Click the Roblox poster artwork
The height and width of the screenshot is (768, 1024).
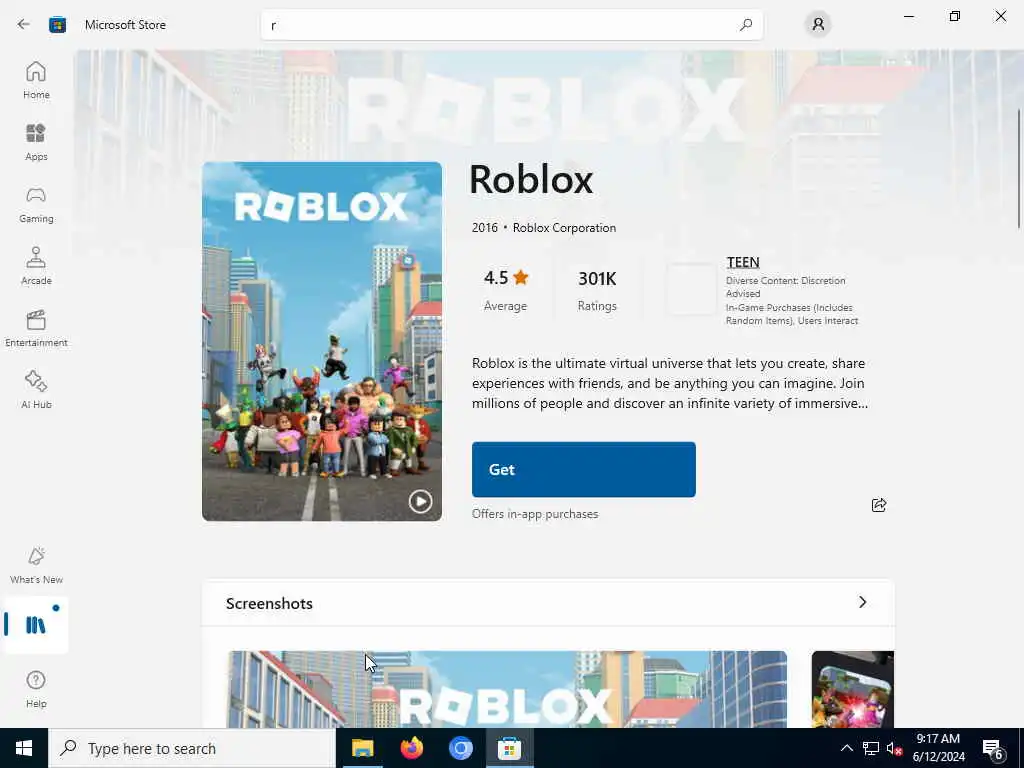point(322,342)
